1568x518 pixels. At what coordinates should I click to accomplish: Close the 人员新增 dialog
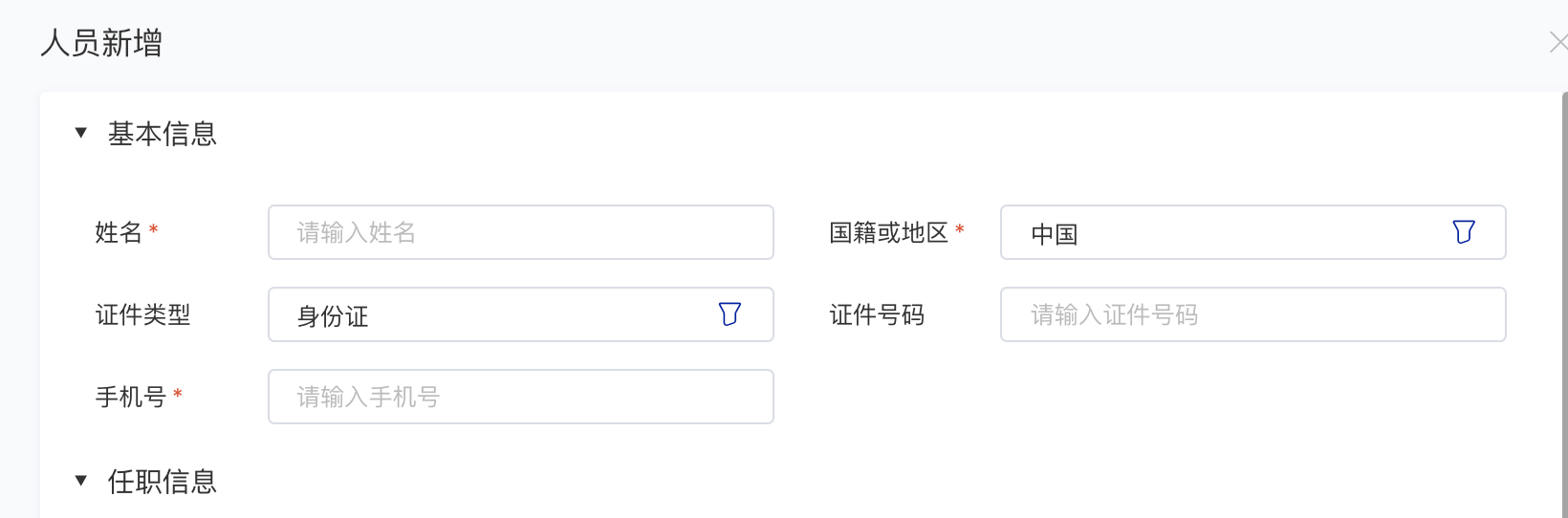pos(1558,42)
